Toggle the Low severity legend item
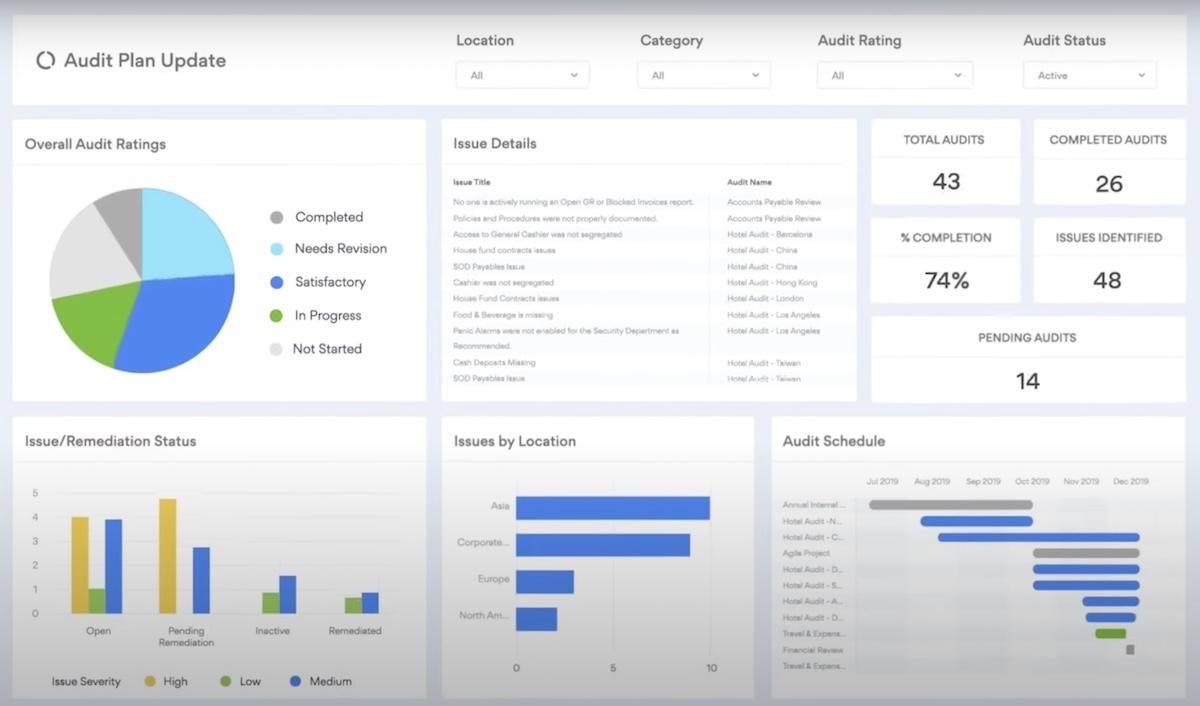1200x706 pixels. pos(240,681)
